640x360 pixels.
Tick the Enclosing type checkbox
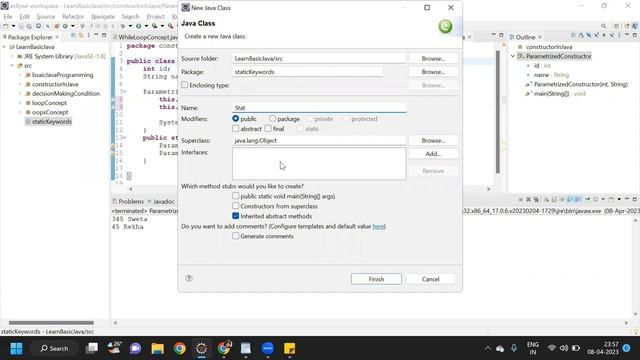click(x=185, y=85)
